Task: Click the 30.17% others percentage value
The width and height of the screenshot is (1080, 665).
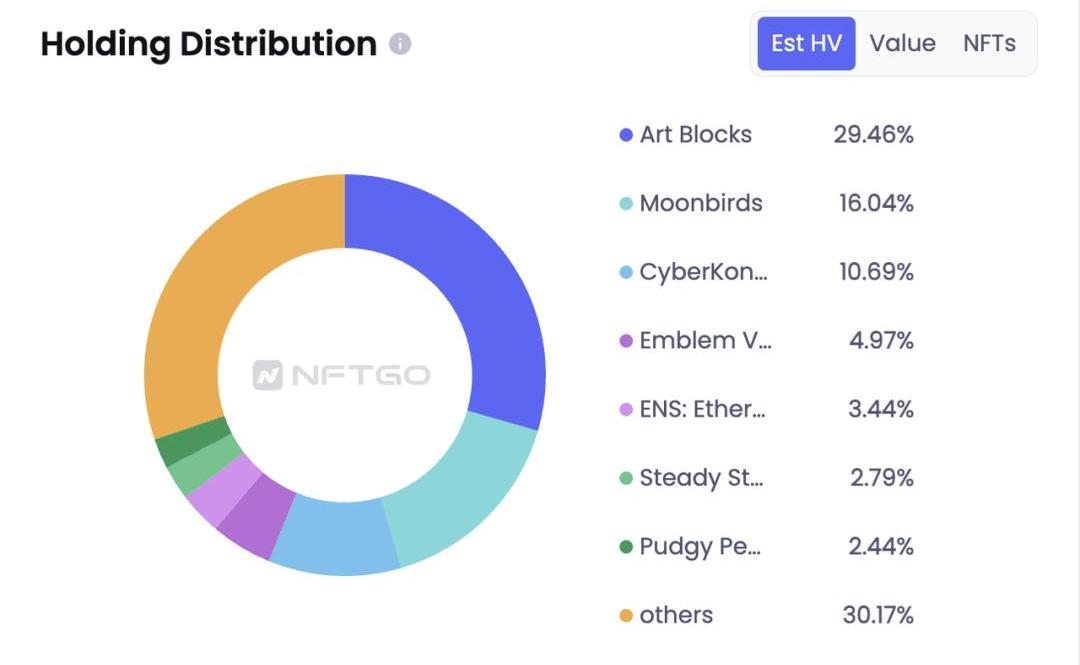Action: coord(877,615)
